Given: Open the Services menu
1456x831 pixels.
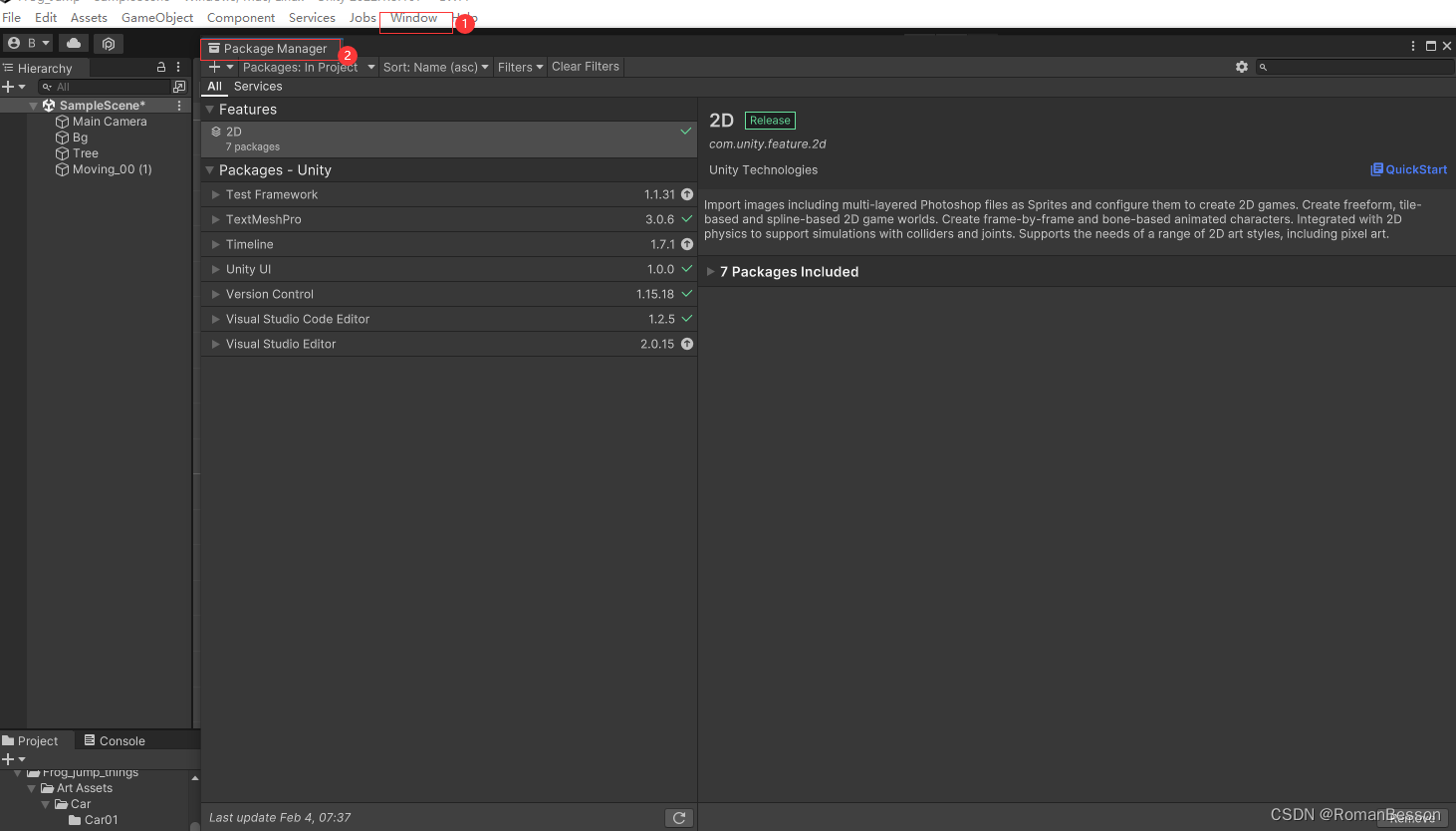Looking at the screenshot, I should (312, 18).
